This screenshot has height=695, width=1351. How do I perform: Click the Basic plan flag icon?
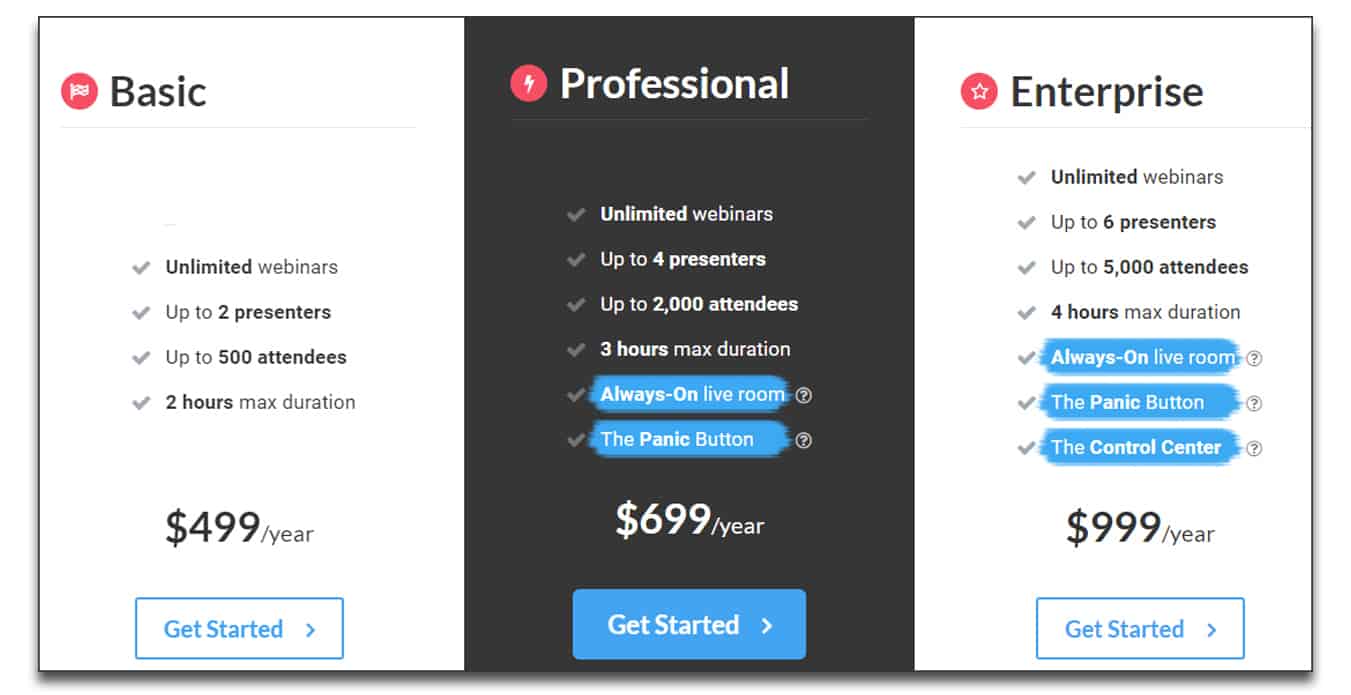click(x=80, y=92)
